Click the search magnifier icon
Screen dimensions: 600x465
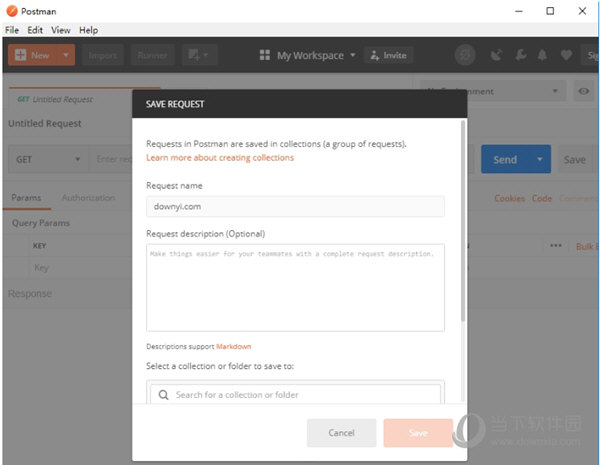click(163, 395)
